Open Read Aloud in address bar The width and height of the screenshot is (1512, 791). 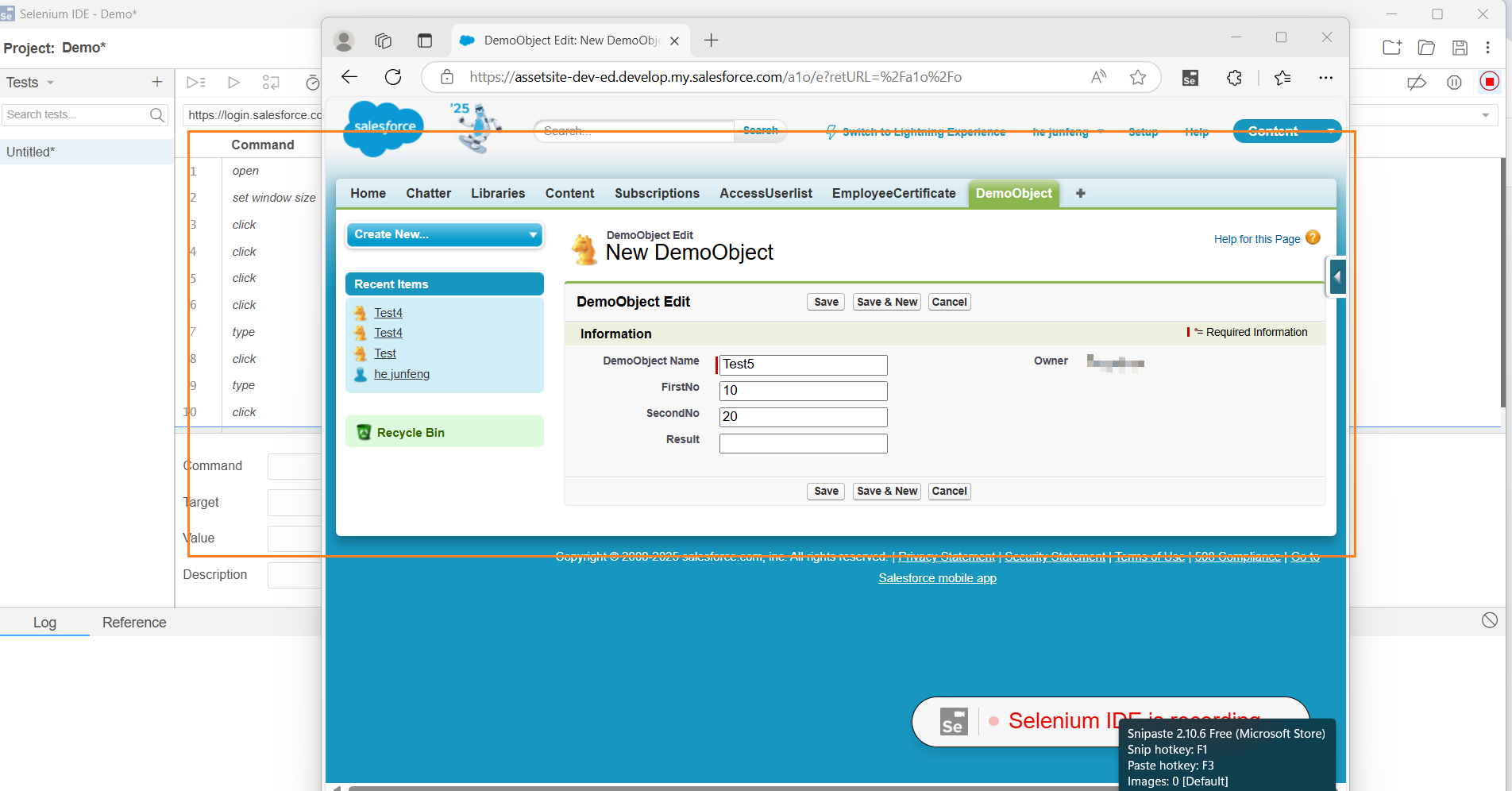1099,77
